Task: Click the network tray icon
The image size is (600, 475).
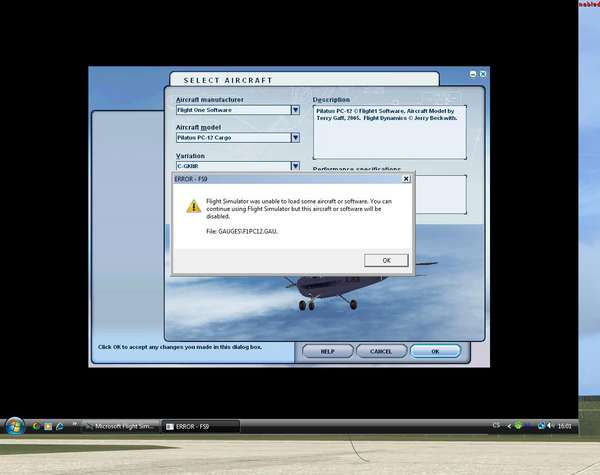Action: point(541,426)
